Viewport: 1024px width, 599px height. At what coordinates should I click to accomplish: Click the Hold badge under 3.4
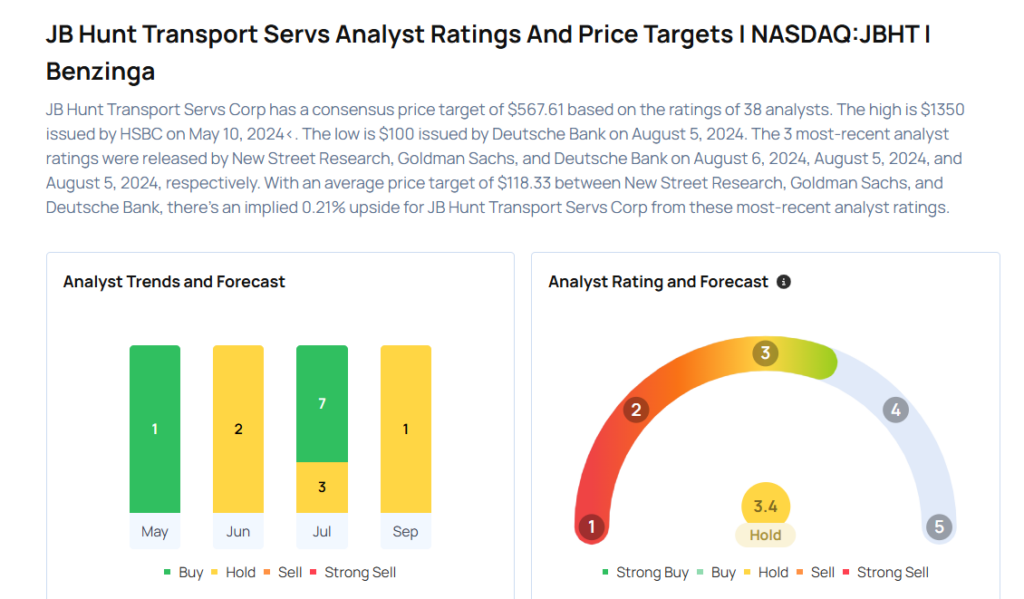point(765,535)
